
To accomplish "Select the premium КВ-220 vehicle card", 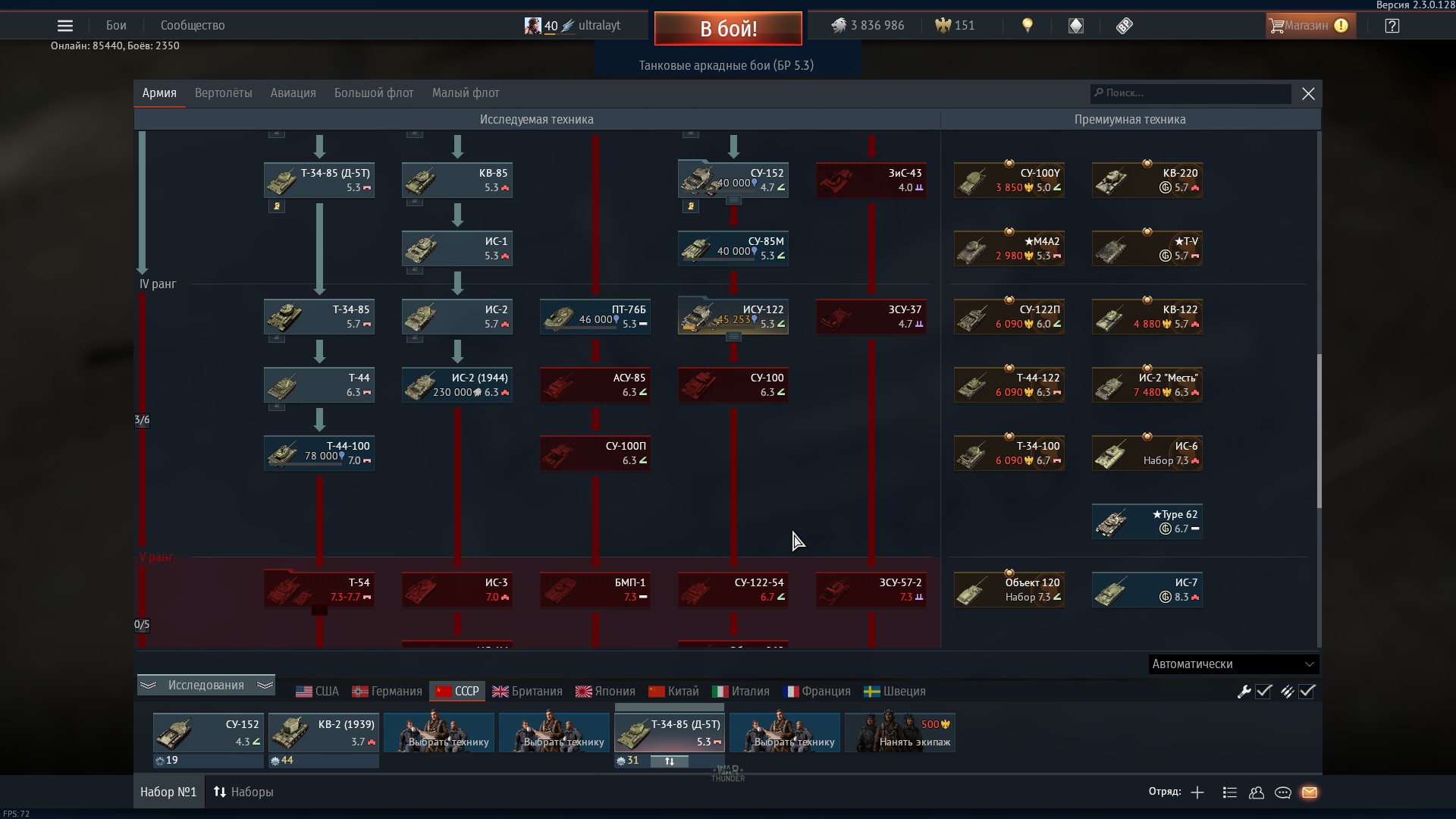I will pos(1147,180).
